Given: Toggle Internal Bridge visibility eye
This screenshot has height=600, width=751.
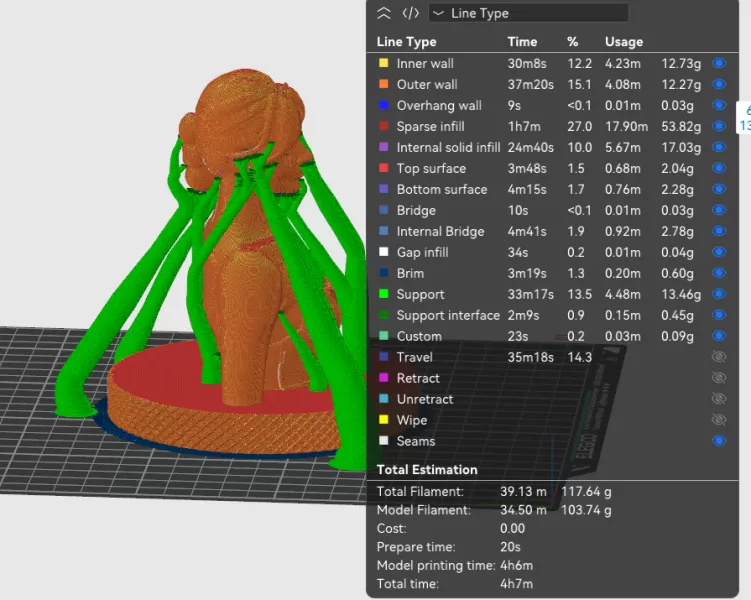Looking at the screenshot, I should point(719,231).
